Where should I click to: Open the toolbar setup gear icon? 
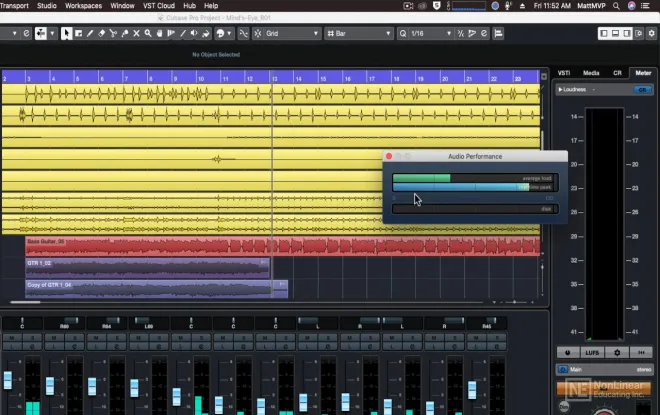(652, 33)
